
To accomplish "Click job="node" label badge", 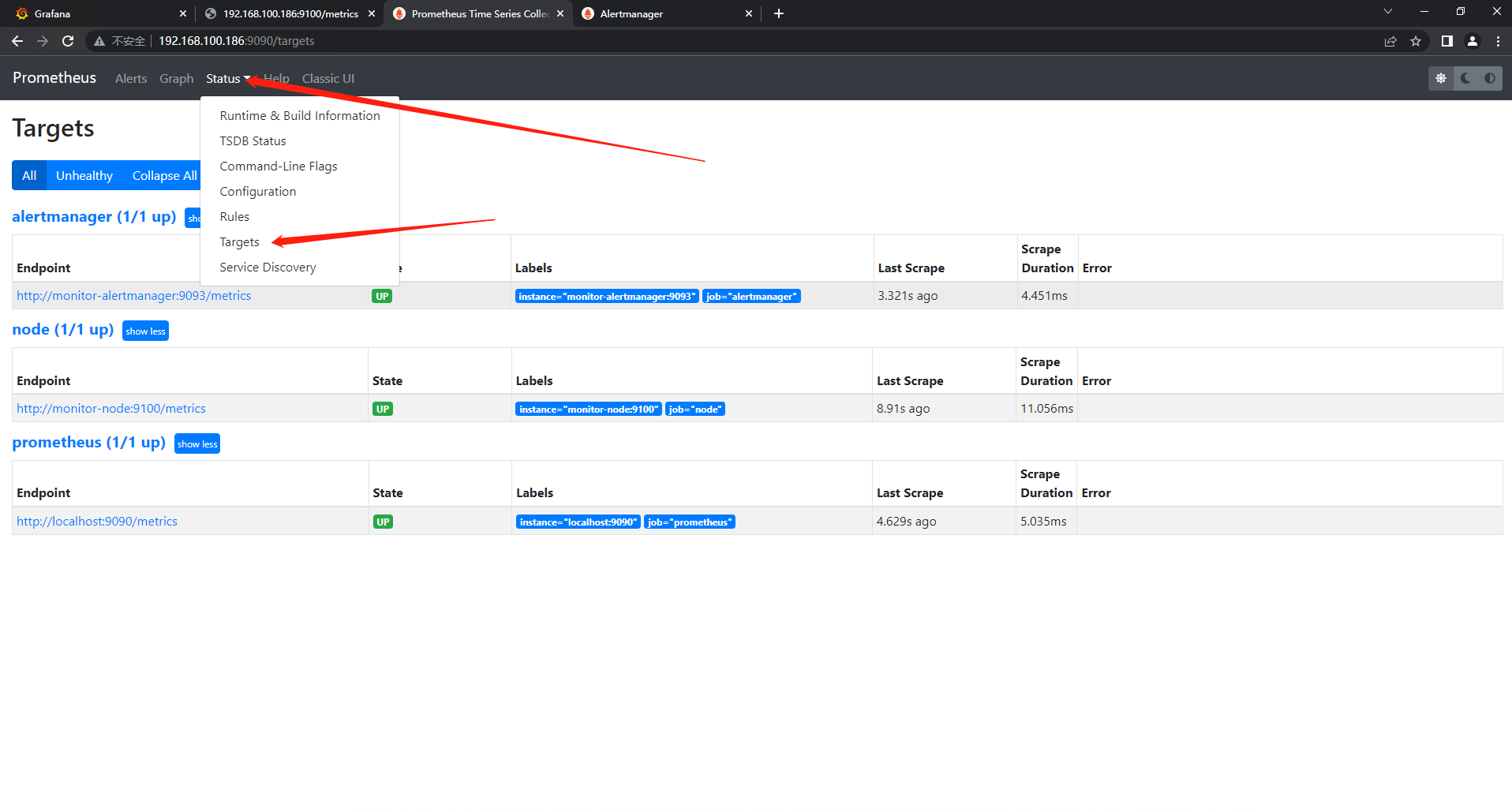I will [695, 409].
